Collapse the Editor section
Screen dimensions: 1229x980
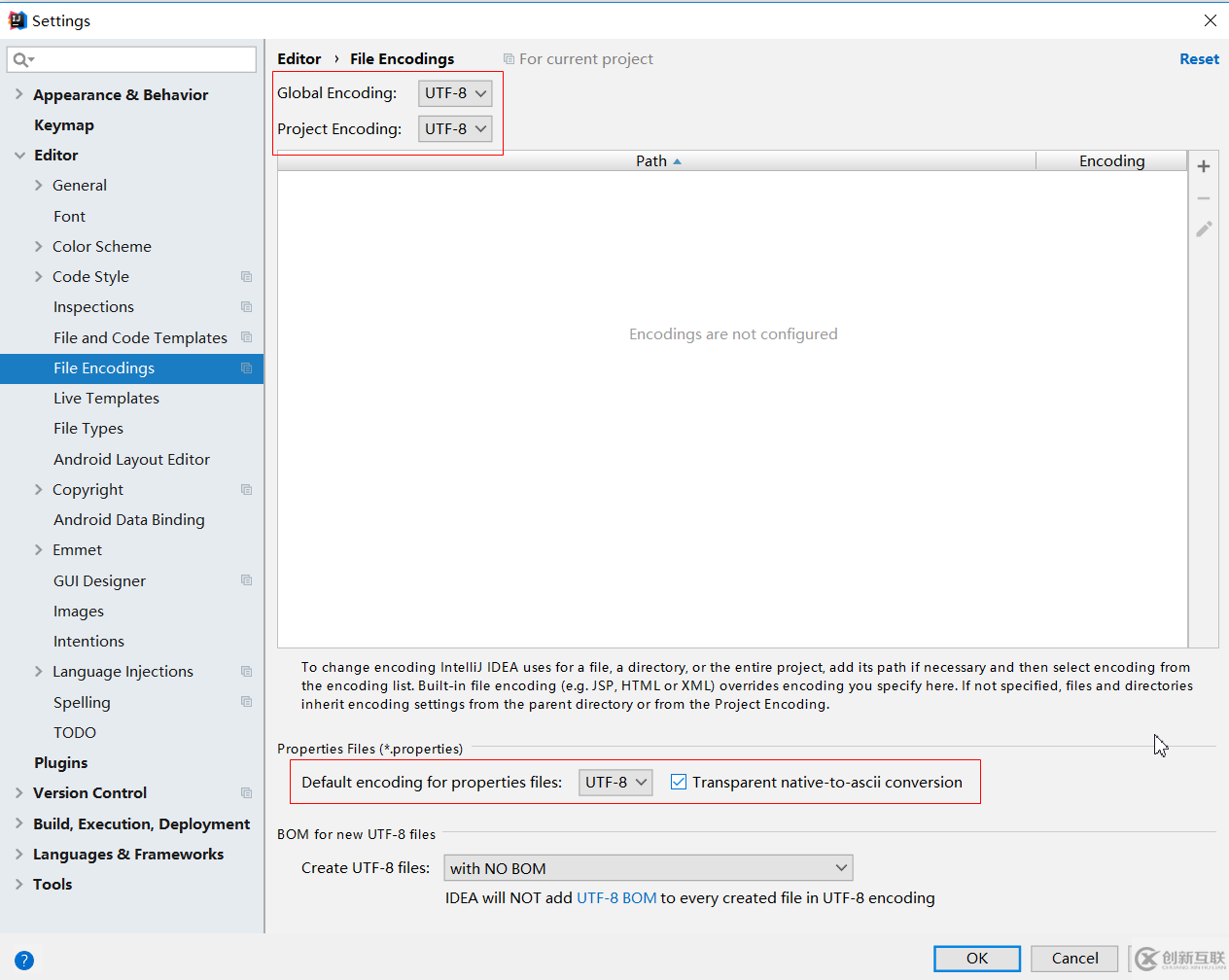click(x=19, y=156)
